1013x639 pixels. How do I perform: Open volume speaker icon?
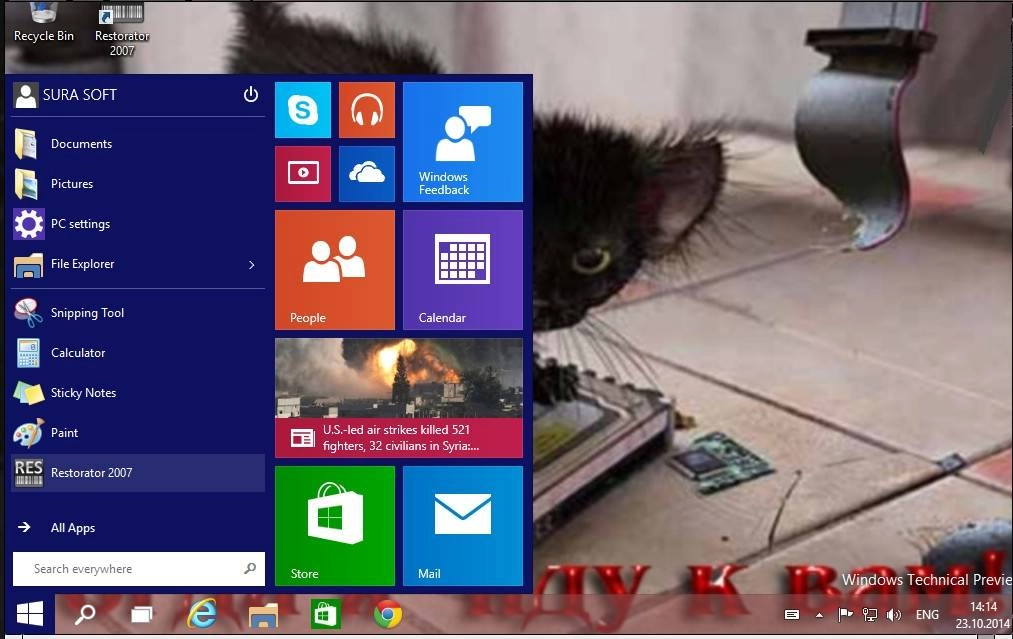click(x=893, y=614)
